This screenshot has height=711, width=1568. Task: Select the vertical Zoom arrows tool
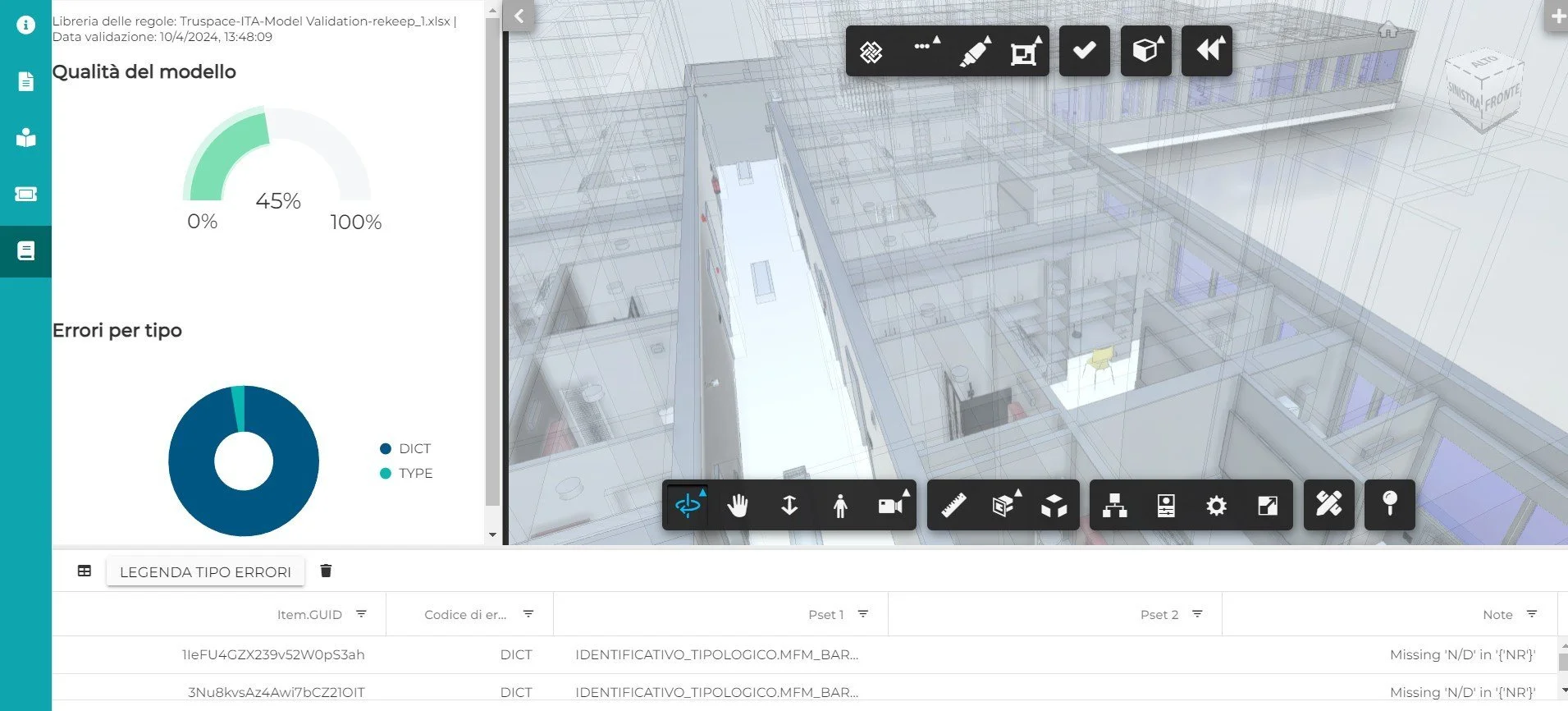789,505
